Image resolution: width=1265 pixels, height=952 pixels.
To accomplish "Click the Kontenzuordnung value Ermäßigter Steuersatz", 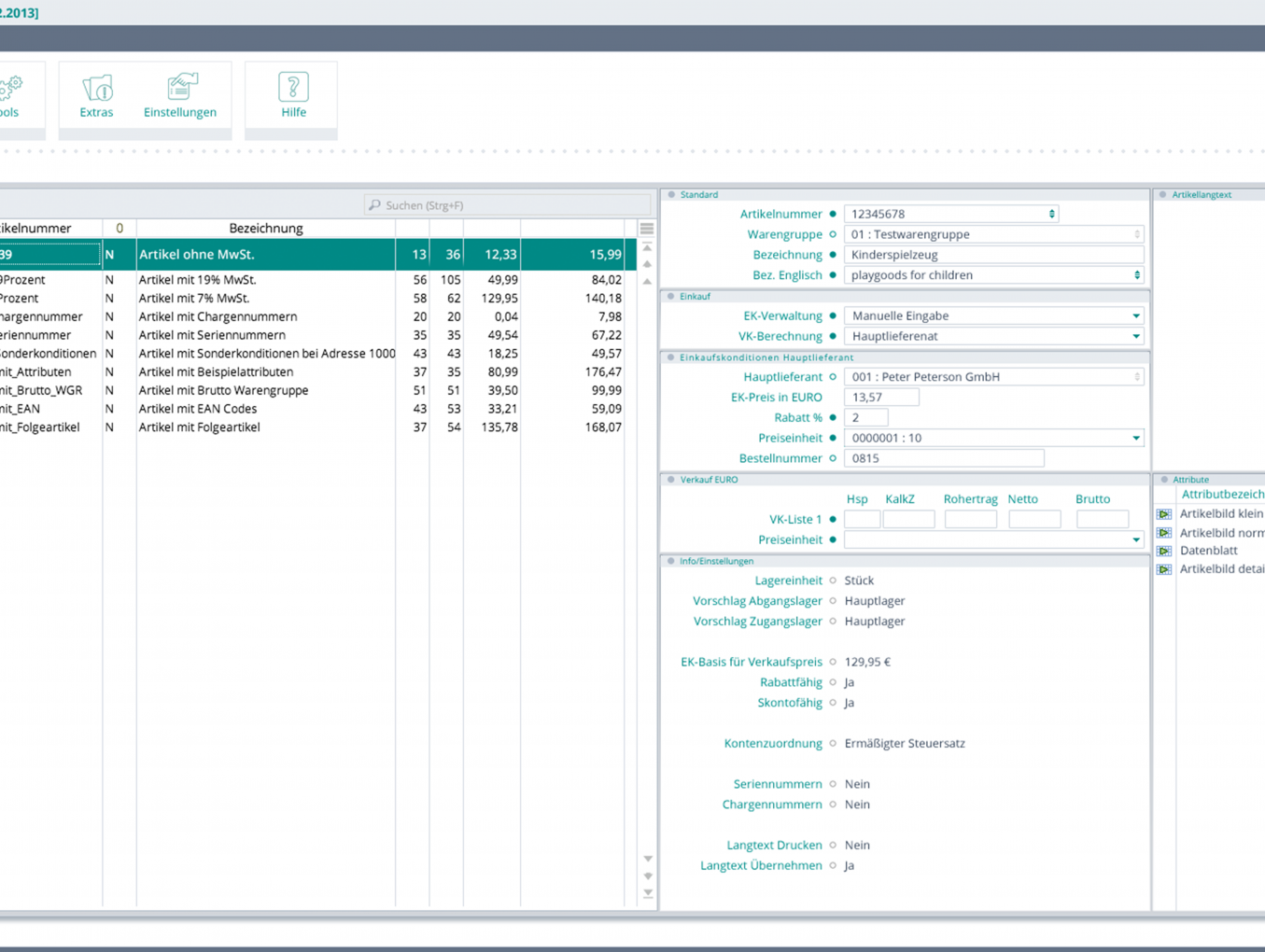I will tap(905, 744).
